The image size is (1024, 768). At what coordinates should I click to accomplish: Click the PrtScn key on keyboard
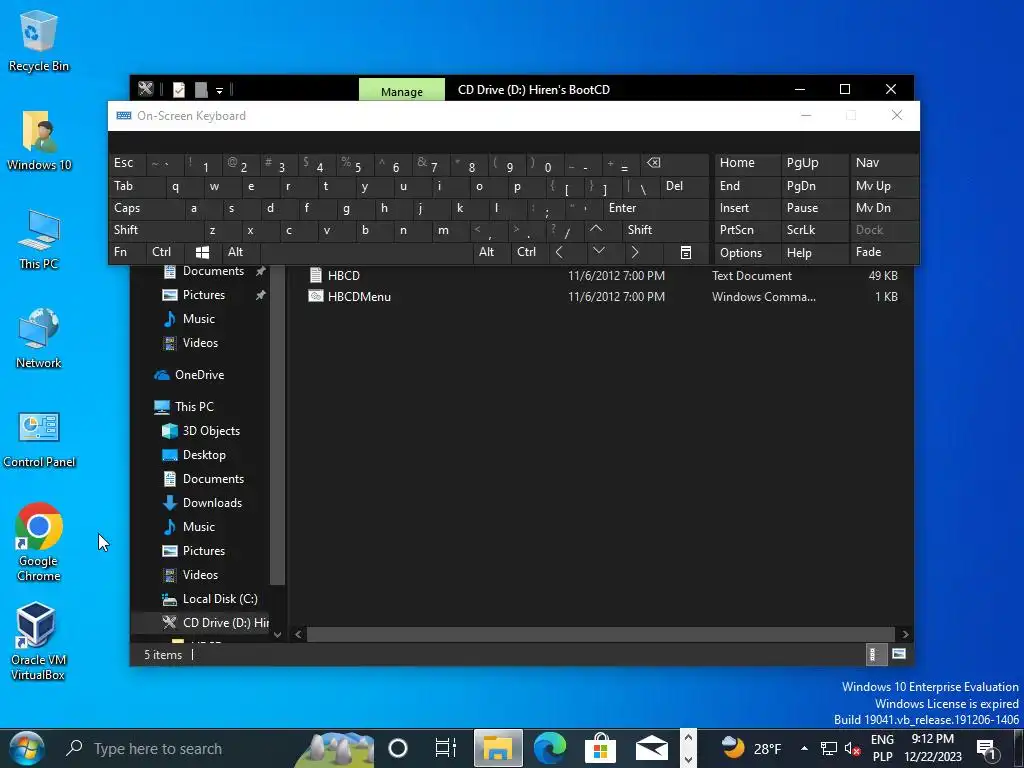coord(746,230)
